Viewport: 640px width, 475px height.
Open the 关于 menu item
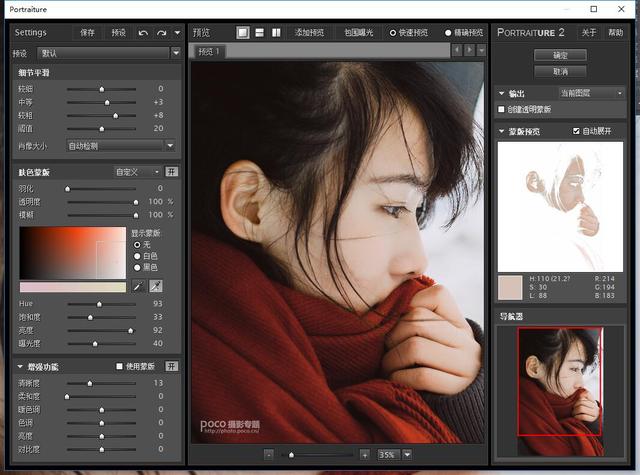tap(589, 33)
